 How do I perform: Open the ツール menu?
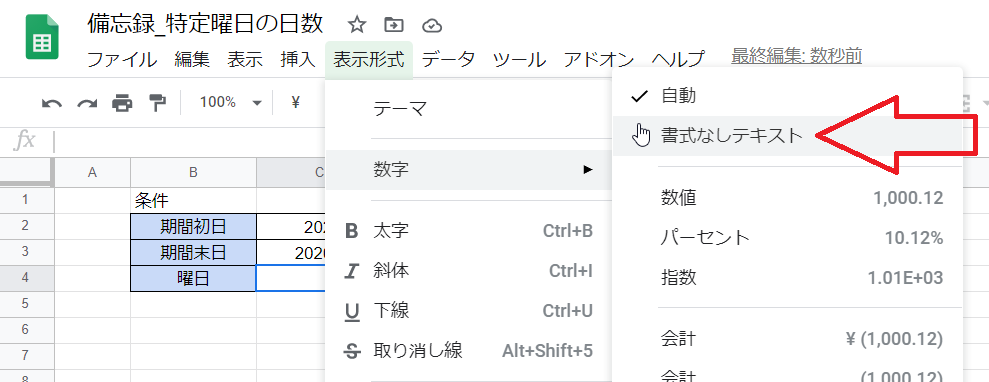519,59
